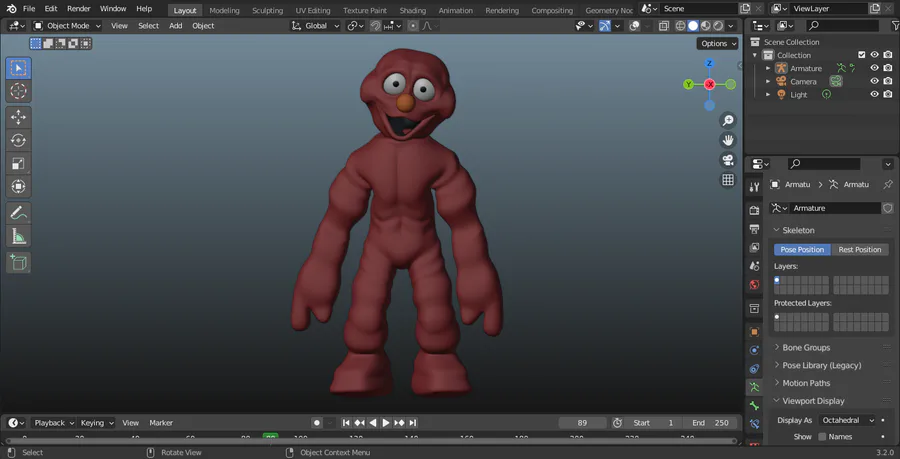This screenshot has height=459, width=900.
Task: Expand the Bone Groups panel
Action: [806, 348]
